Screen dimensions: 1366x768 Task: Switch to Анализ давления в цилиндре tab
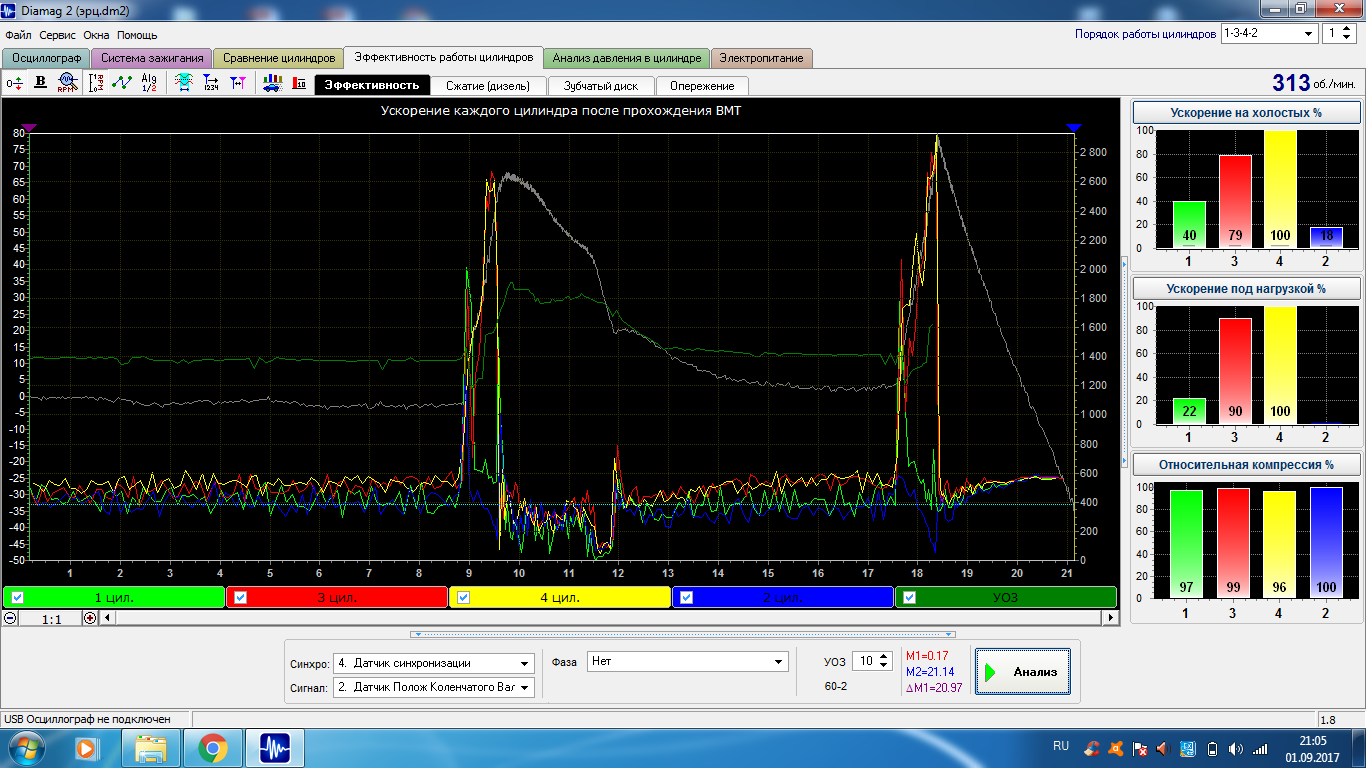click(x=627, y=58)
